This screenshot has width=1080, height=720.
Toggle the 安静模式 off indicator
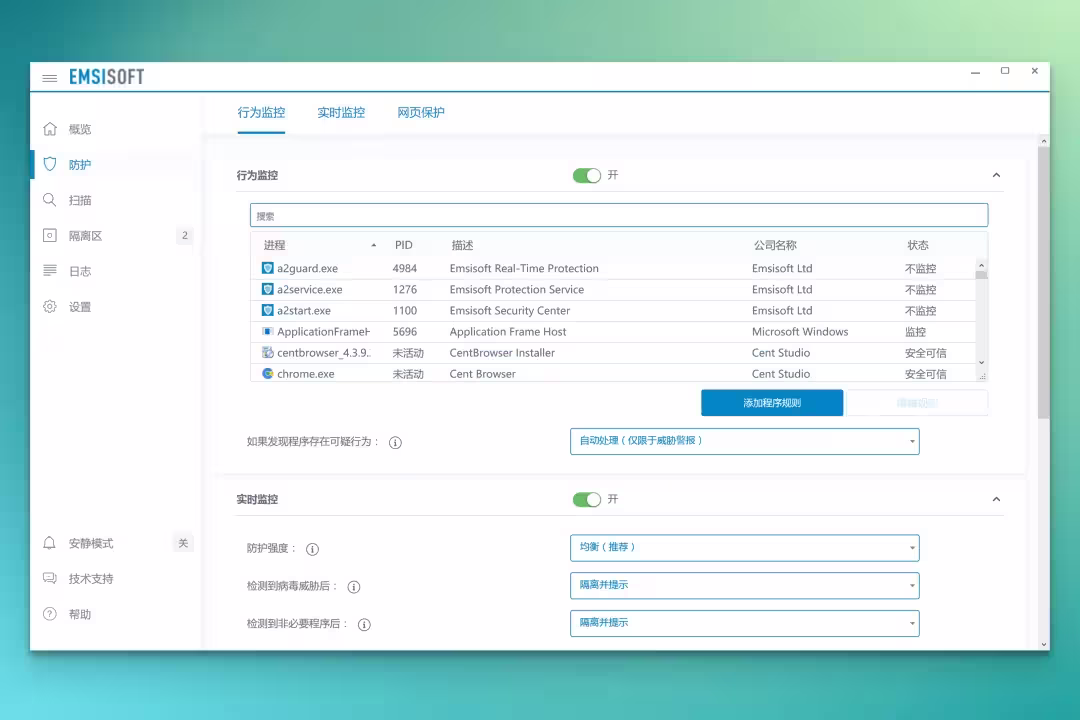(x=183, y=543)
